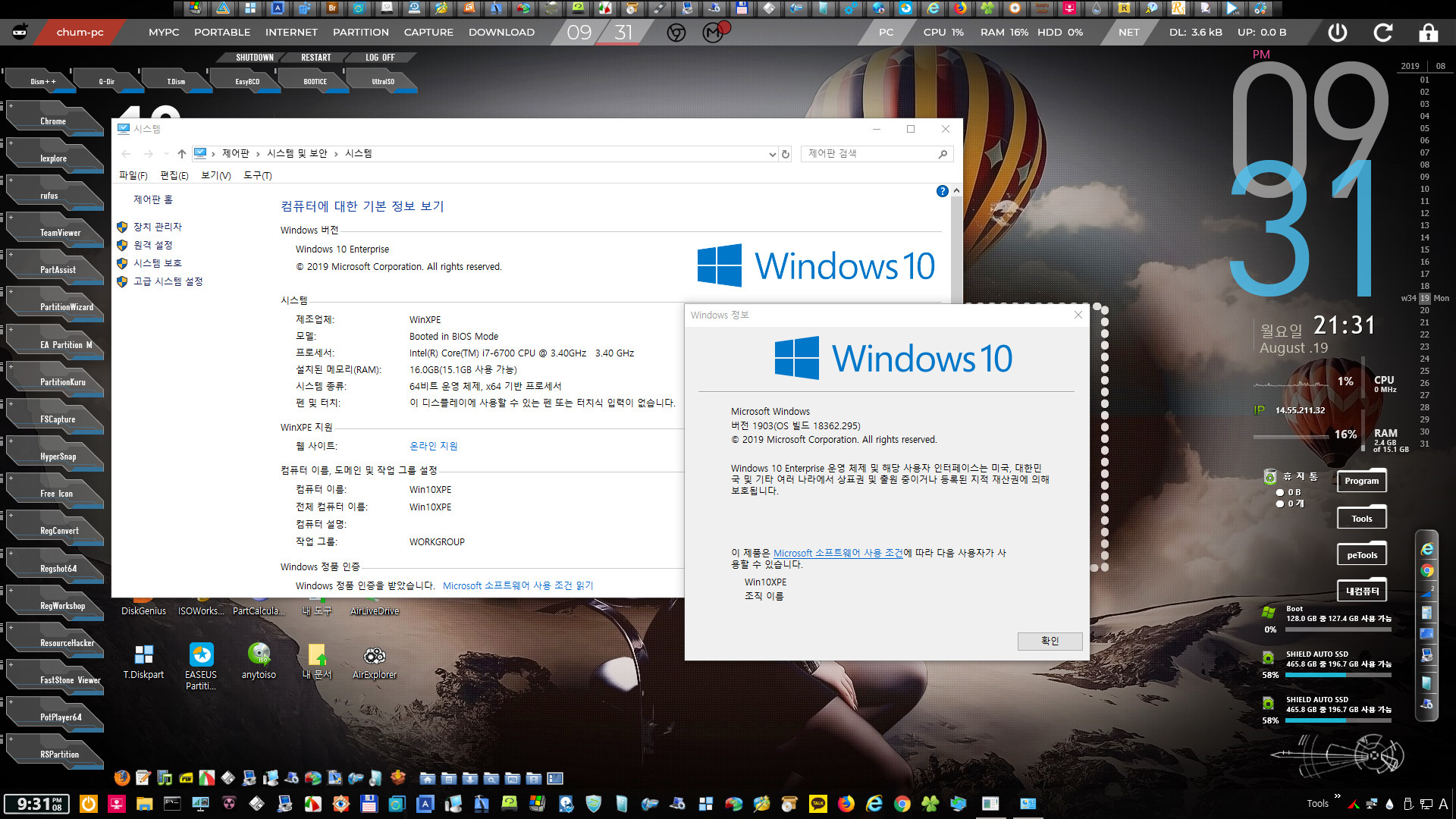Open the 보기(V) menu

tap(215, 175)
